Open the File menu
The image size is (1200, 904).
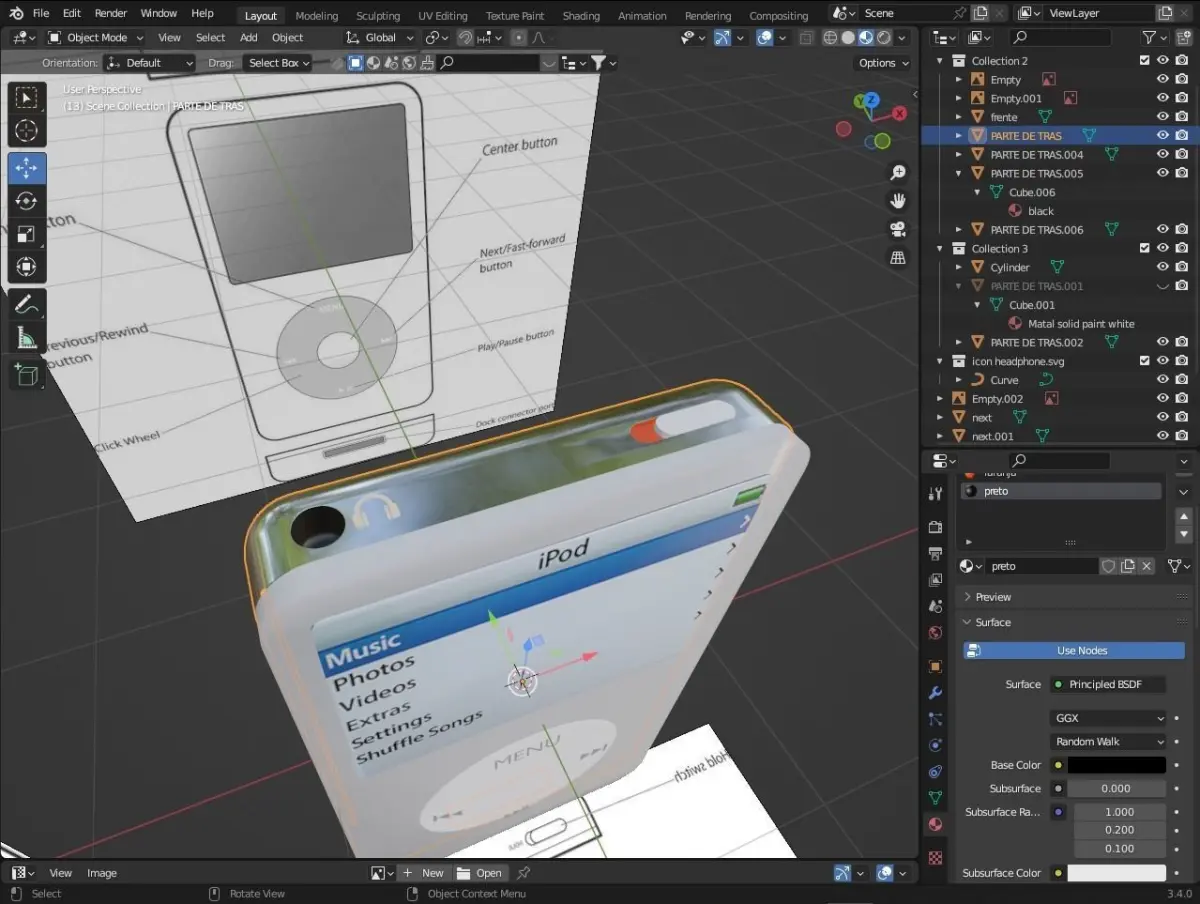pyautogui.click(x=41, y=13)
